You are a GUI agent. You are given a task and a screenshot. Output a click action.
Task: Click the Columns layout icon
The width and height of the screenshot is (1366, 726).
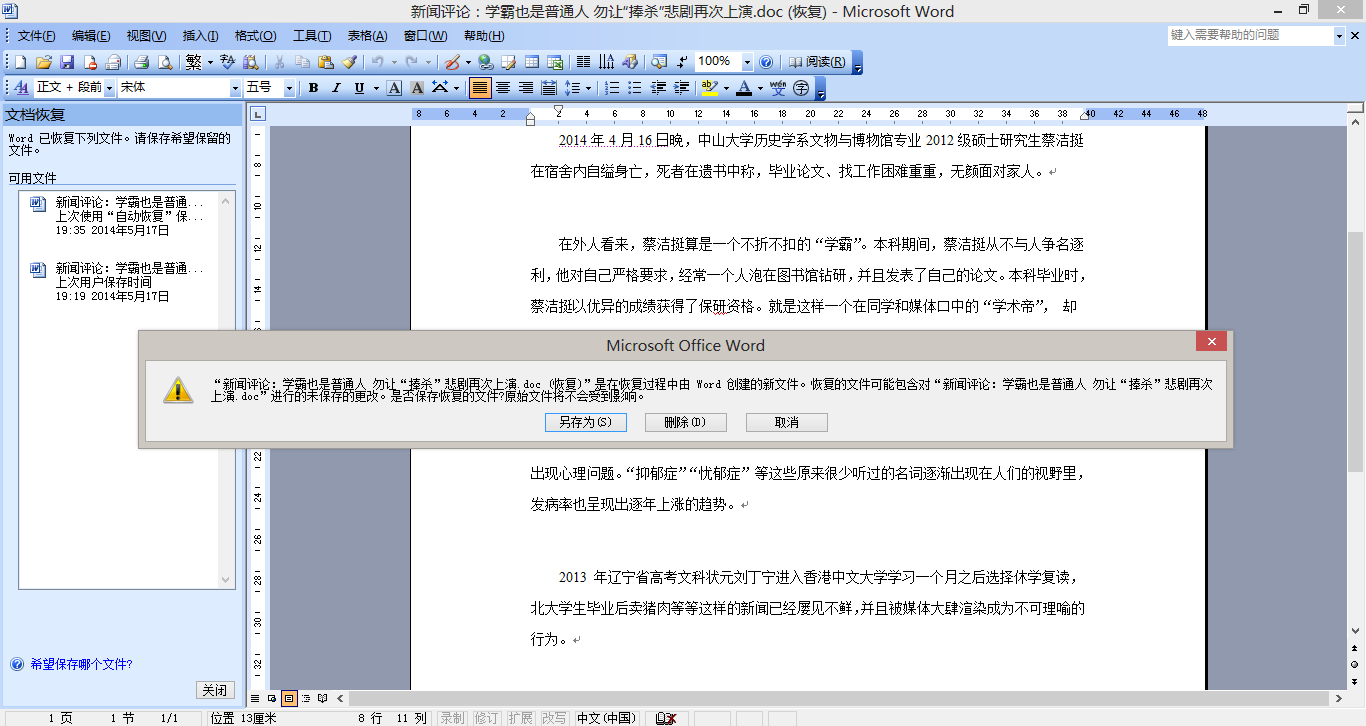(583, 62)
